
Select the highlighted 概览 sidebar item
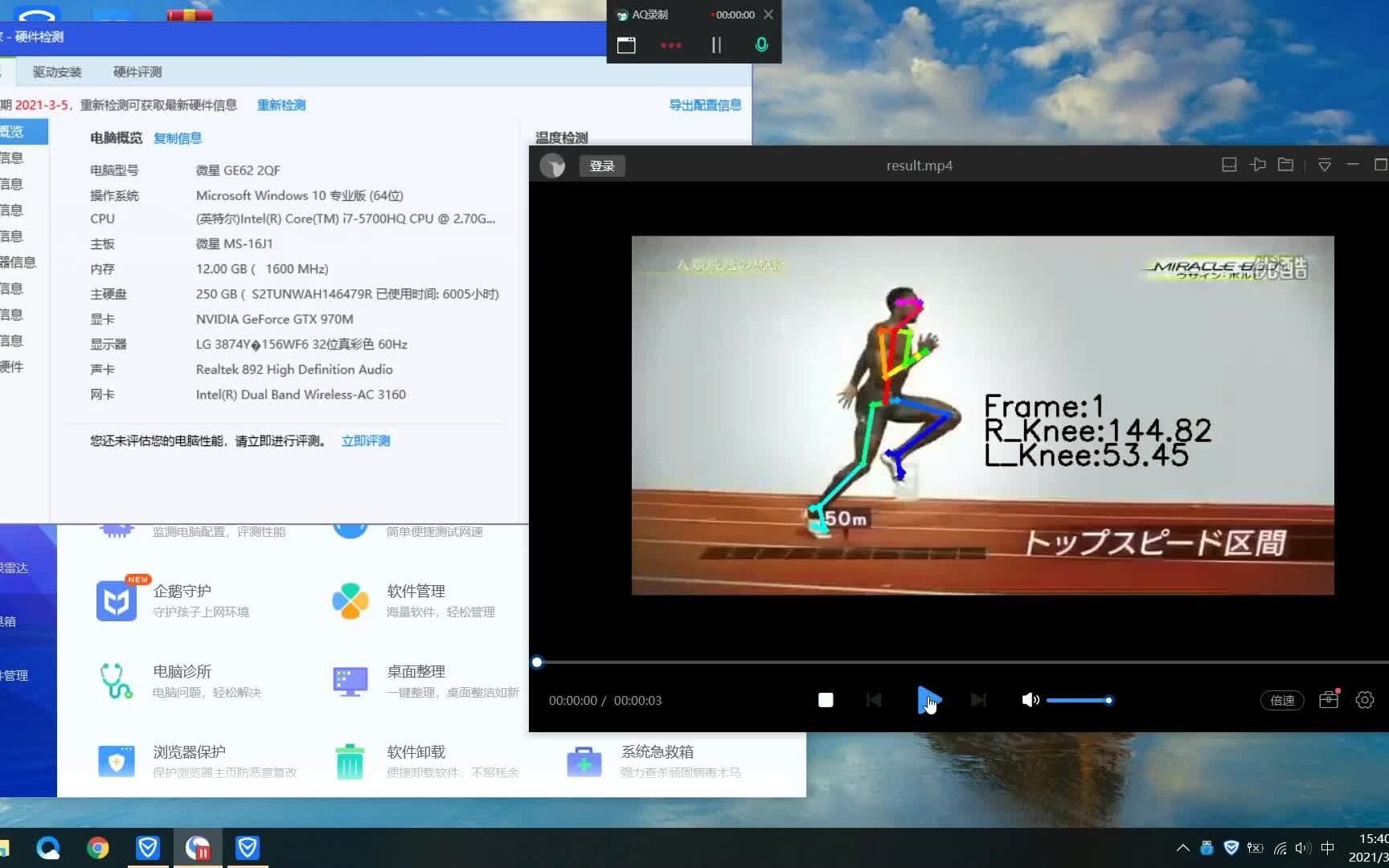click(x=23, y=132)
